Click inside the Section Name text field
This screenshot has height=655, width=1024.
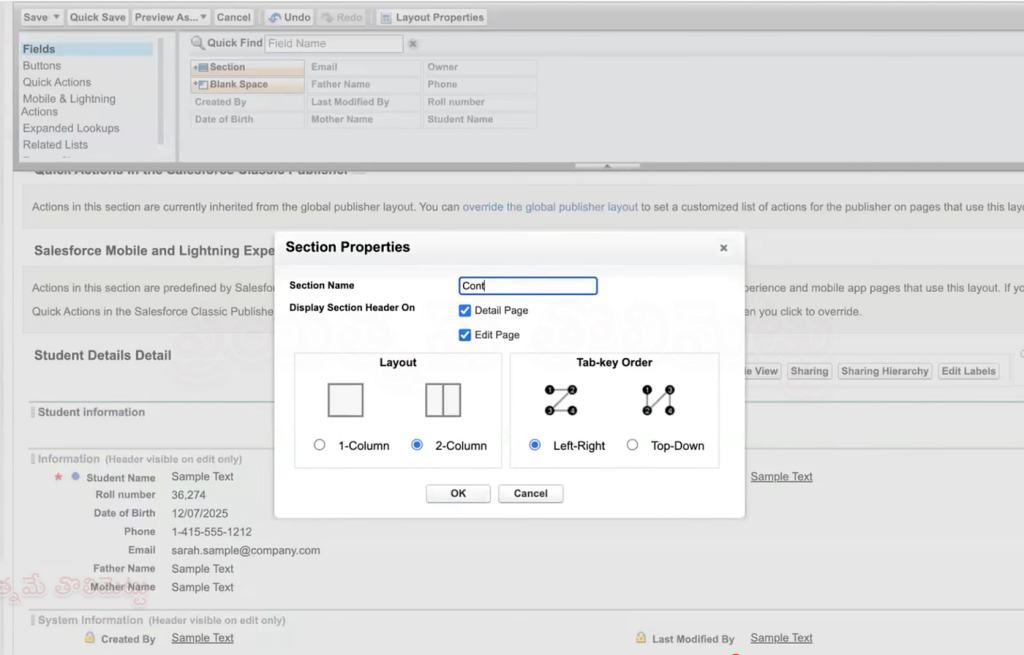click(527, 285)
